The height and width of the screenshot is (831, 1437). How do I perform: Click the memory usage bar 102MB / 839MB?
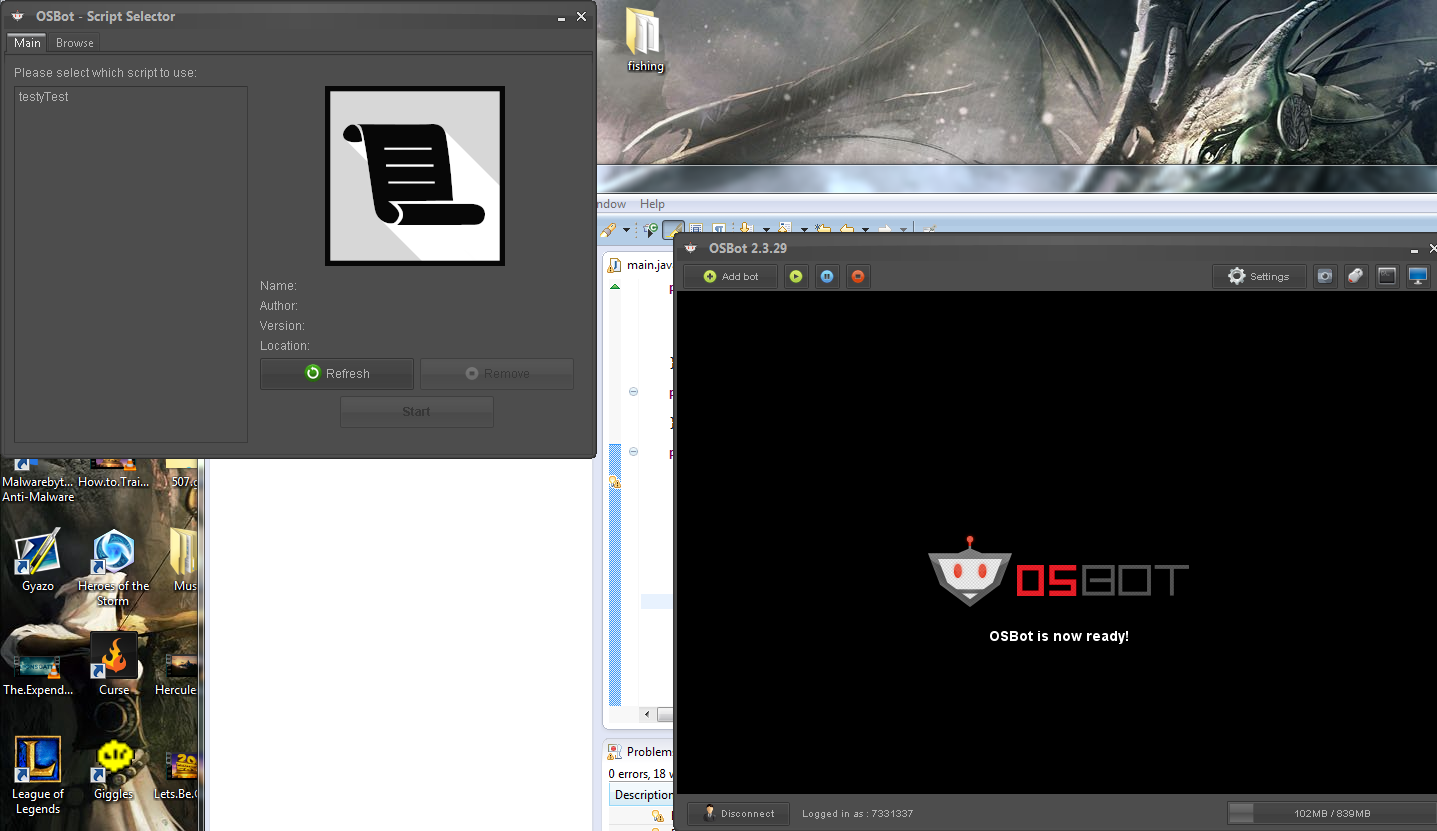click(x=1332, y=813)
